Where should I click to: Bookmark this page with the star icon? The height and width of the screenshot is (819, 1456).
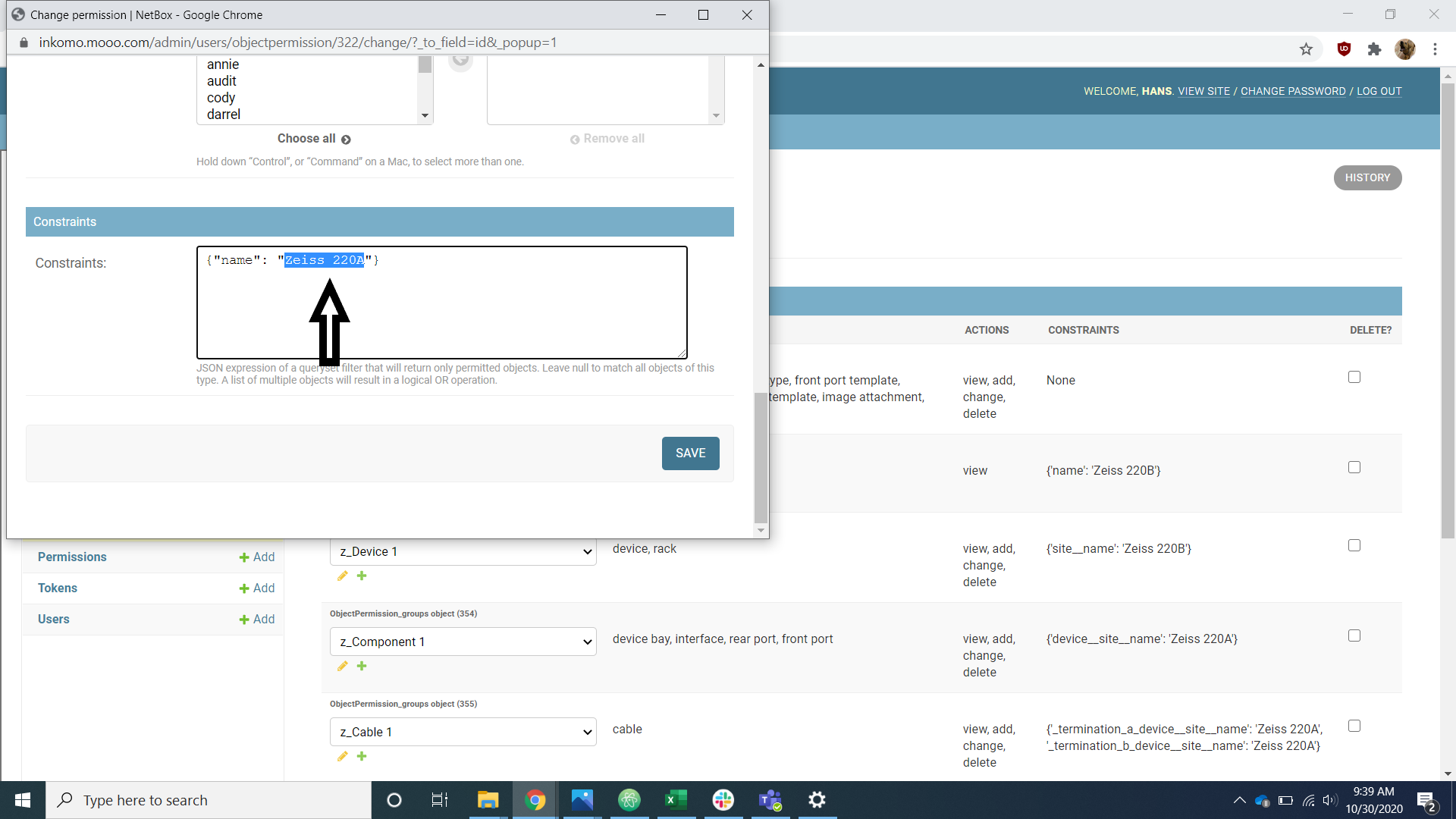coord(1306,49)
